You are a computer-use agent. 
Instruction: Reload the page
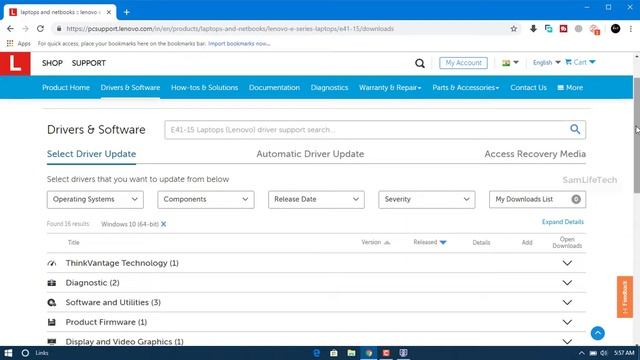click(40, 29)
